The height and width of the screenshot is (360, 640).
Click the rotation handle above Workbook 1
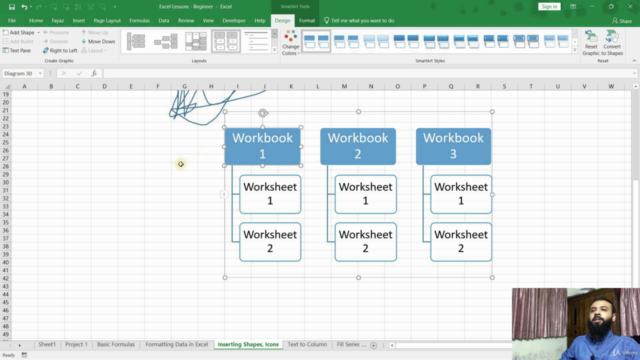pos(263,113)
